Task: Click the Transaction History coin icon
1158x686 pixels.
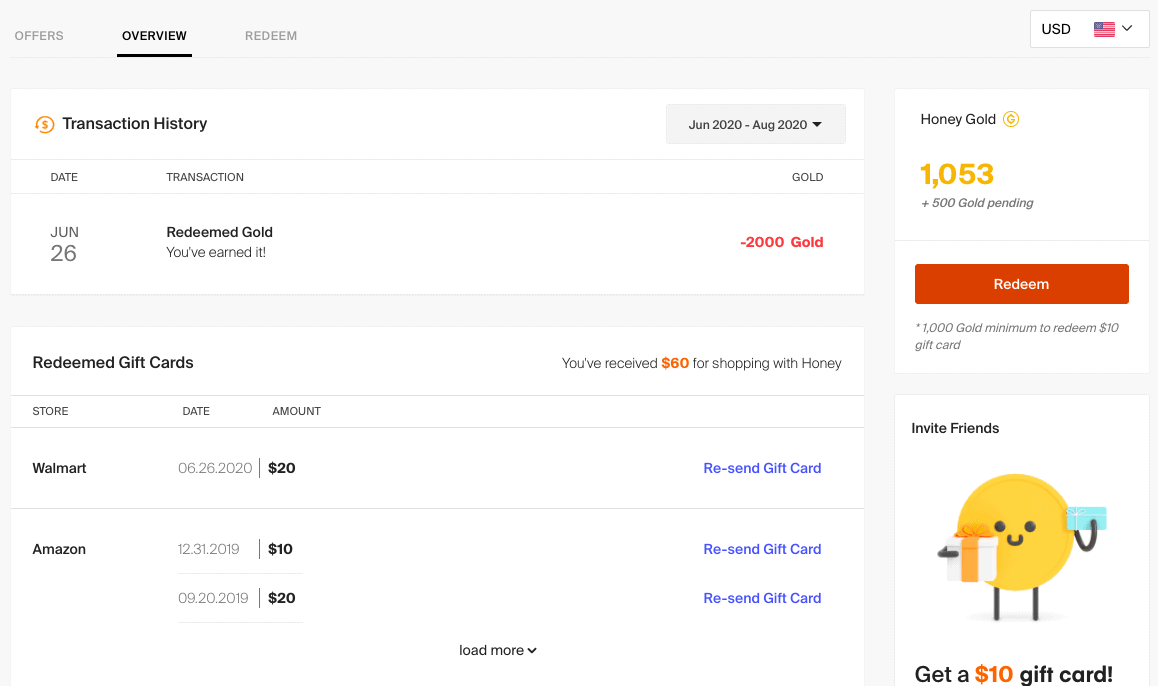Action: 44,124
